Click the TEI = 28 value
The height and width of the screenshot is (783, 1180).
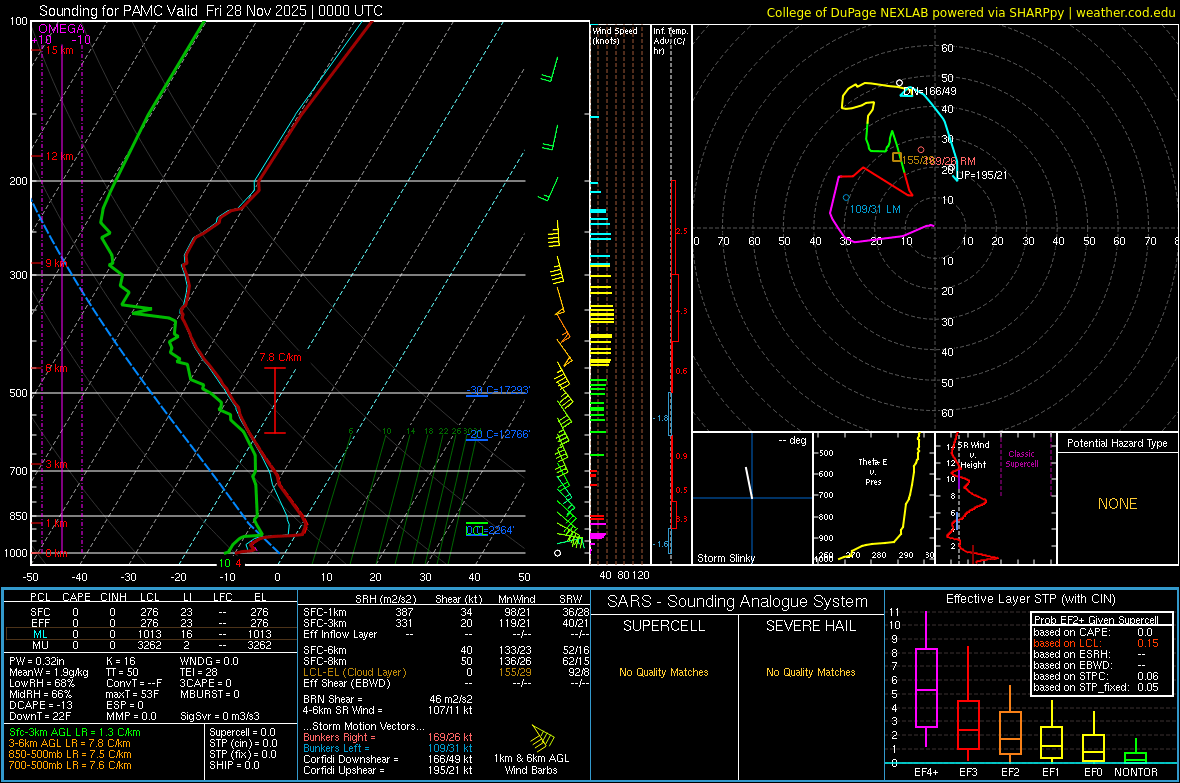coord(199,672)
